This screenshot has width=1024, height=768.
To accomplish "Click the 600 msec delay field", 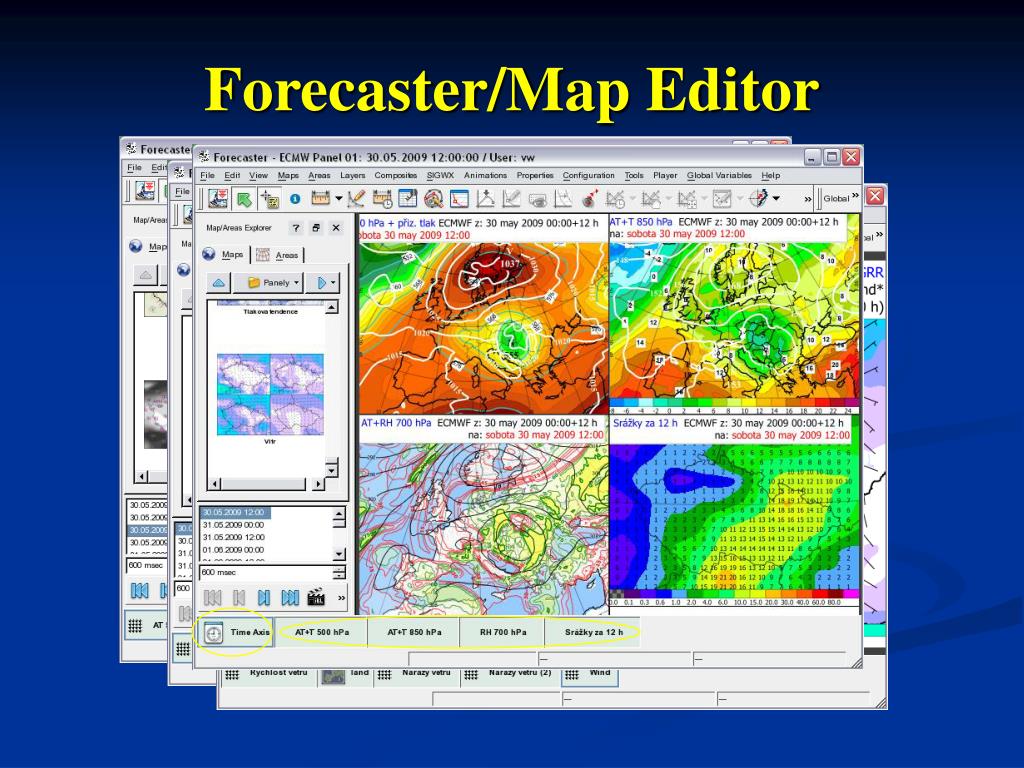I will (266, 573).
